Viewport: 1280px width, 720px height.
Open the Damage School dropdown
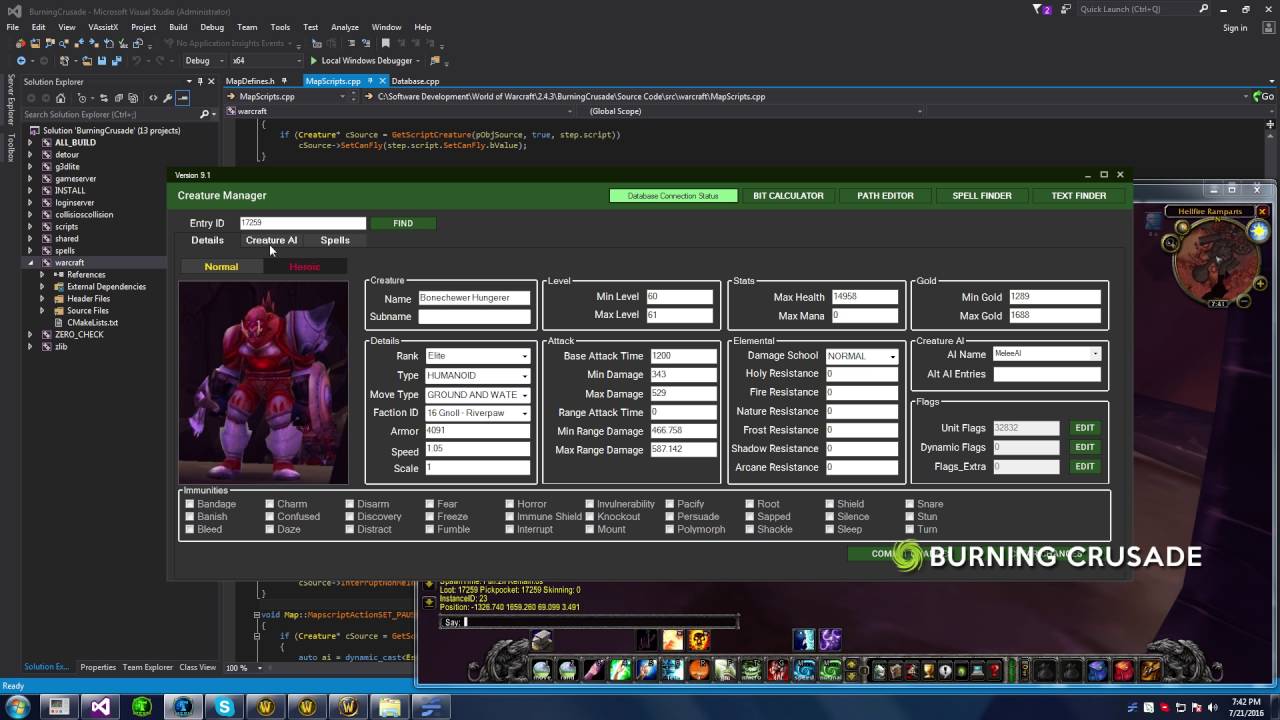coord(861,356)
